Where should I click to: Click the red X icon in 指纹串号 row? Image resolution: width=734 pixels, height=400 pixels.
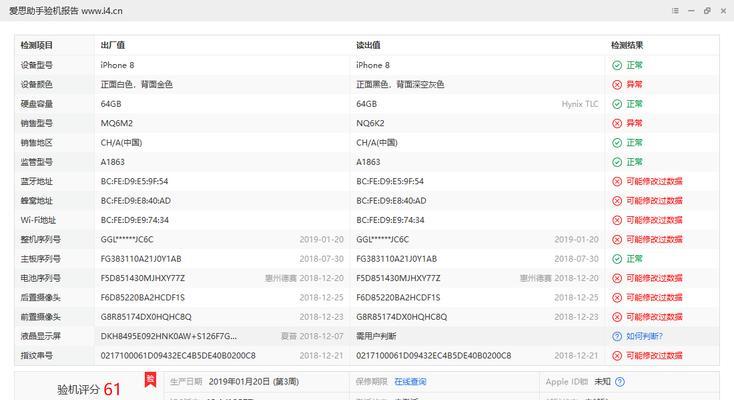point(617,356)
